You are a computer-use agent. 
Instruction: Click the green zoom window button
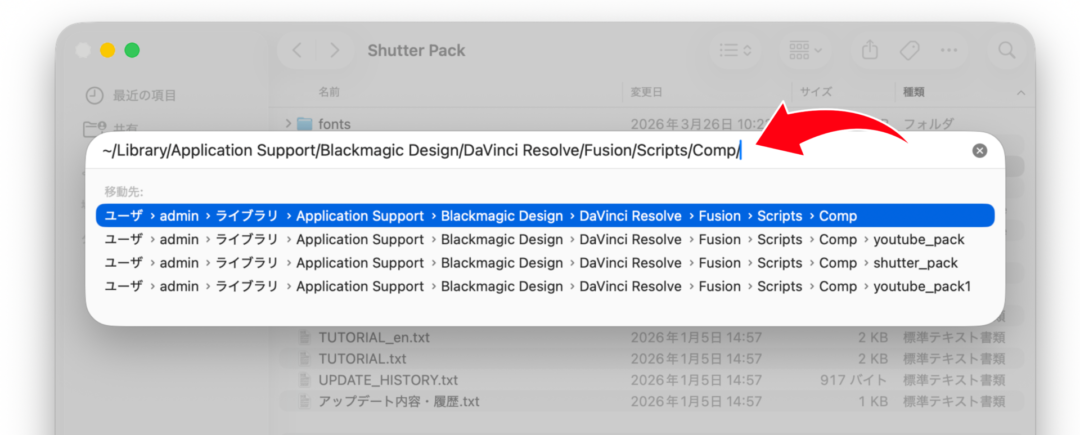(132, 50)
